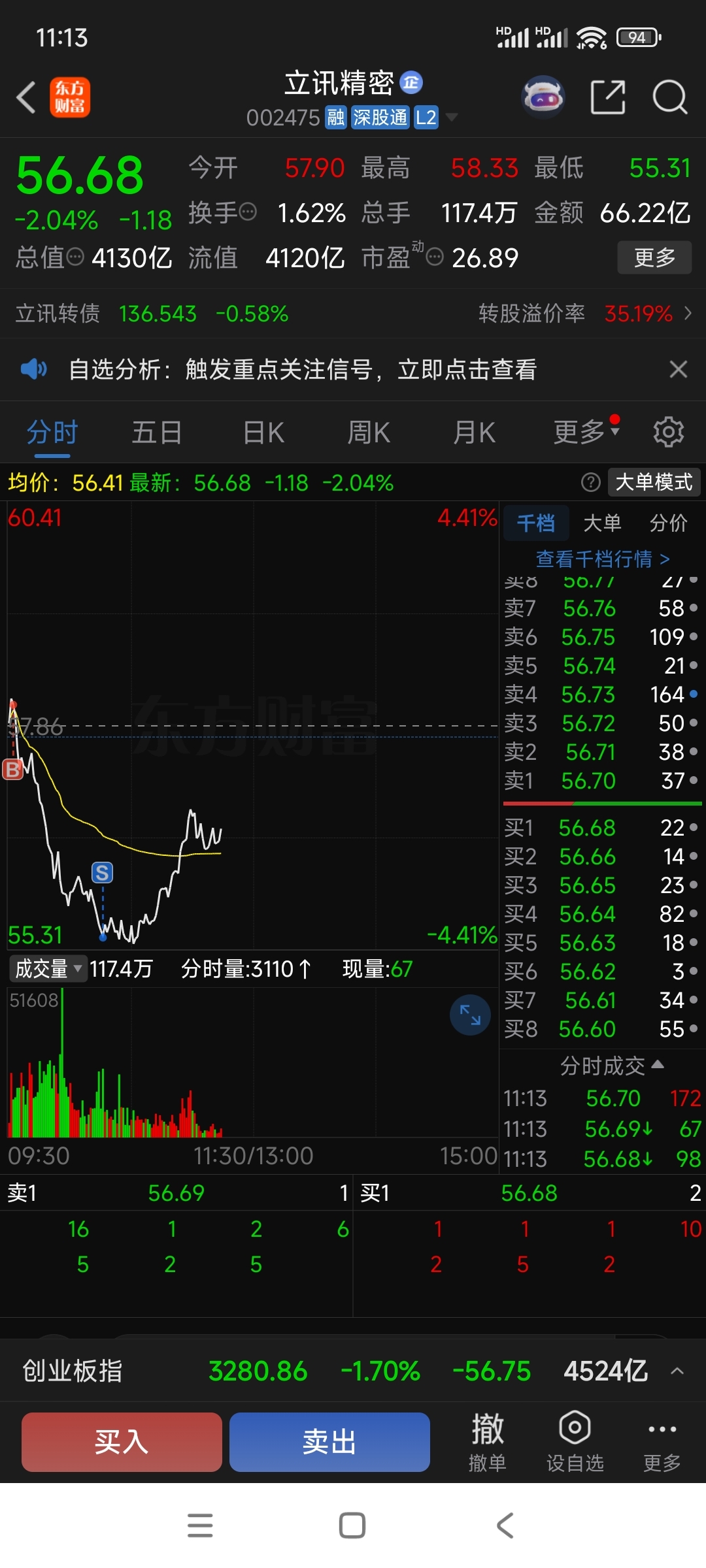Tap the S sell marker on chart
This screenshot has height=1568, width=706.
(102, 872)
